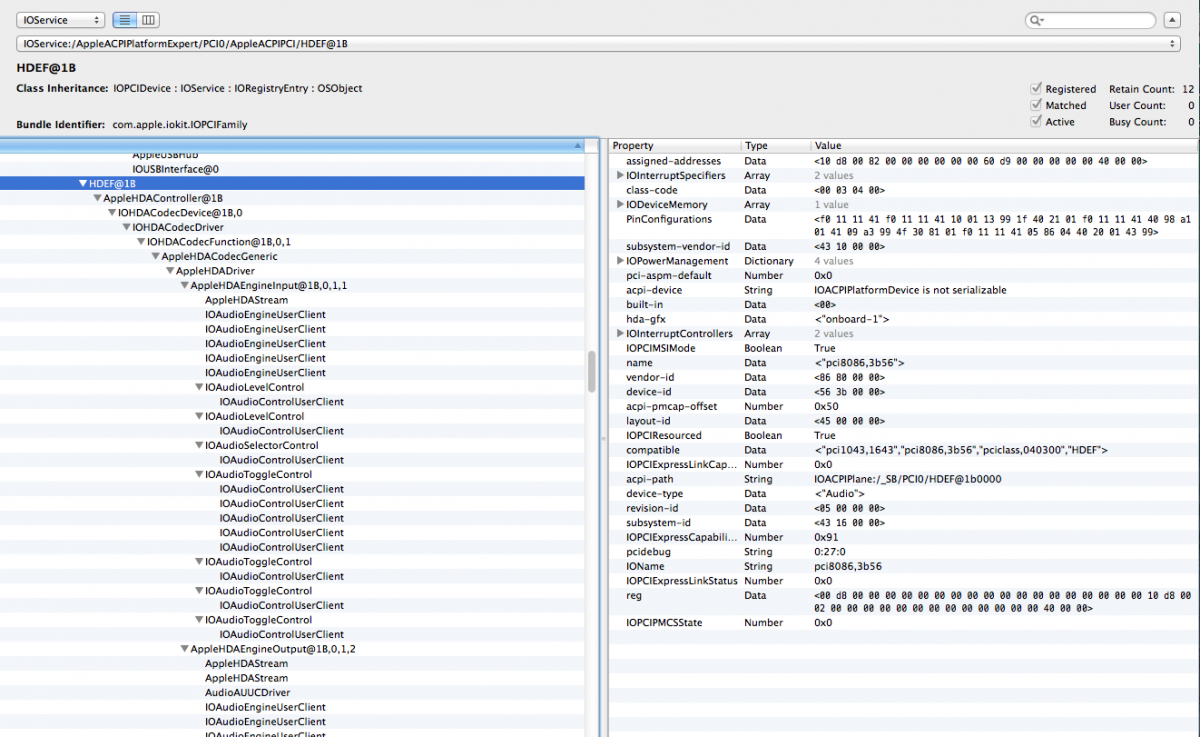Click the tree panel vertical scrollbar

coord(592,370)
